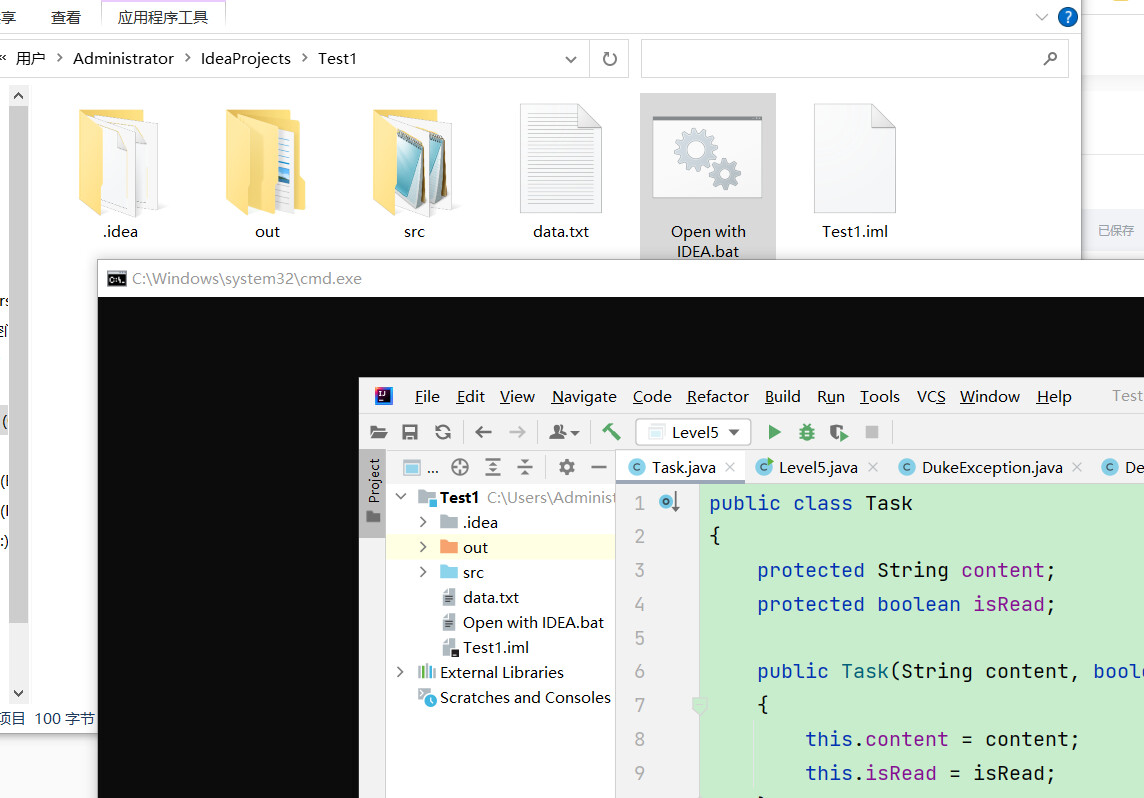This screenshot has height=798, width=1144.
Task: Open the Project view selector dropdown
Action: pos(421,467)
